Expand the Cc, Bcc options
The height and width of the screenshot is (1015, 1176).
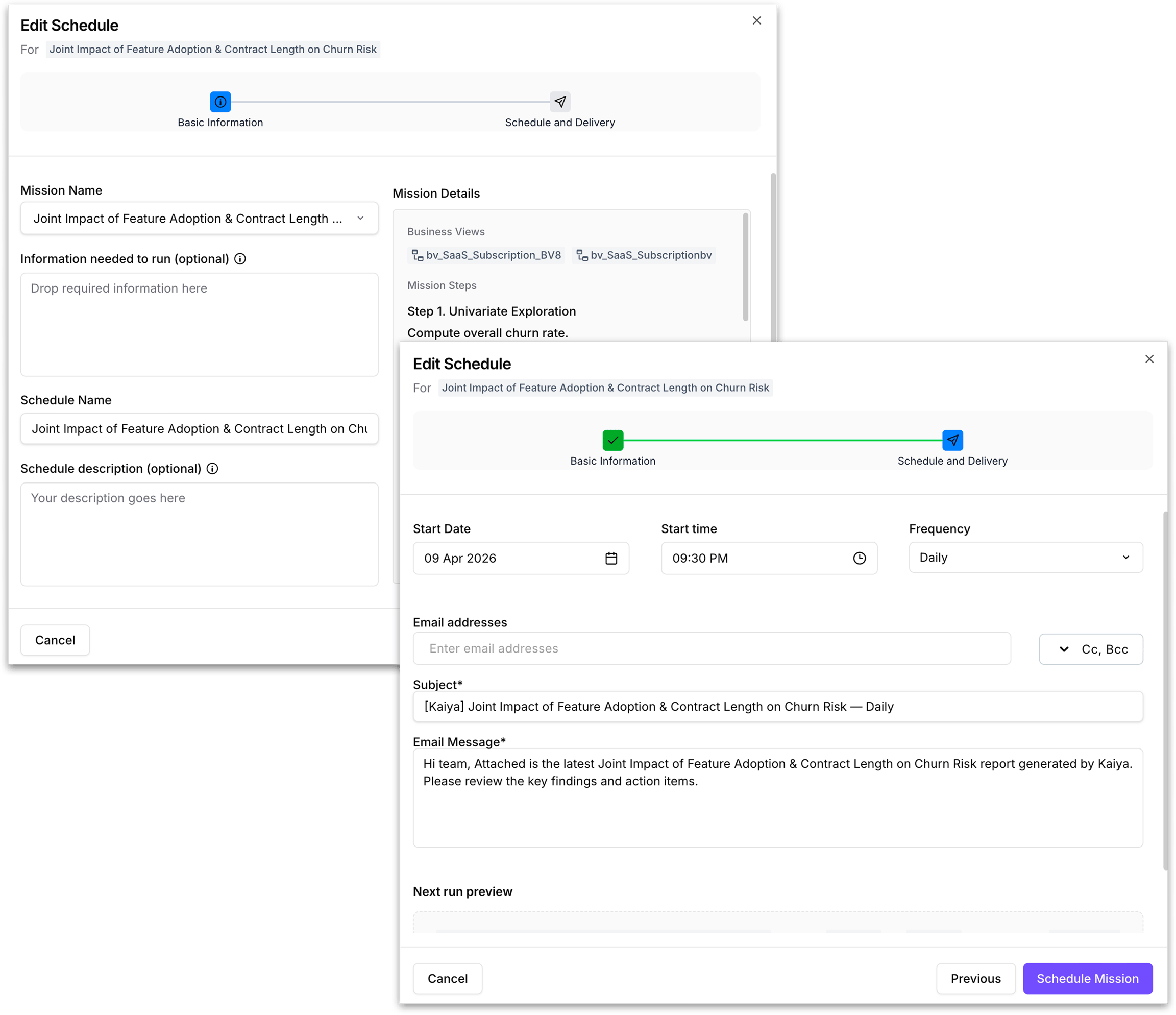point(1091,649)
